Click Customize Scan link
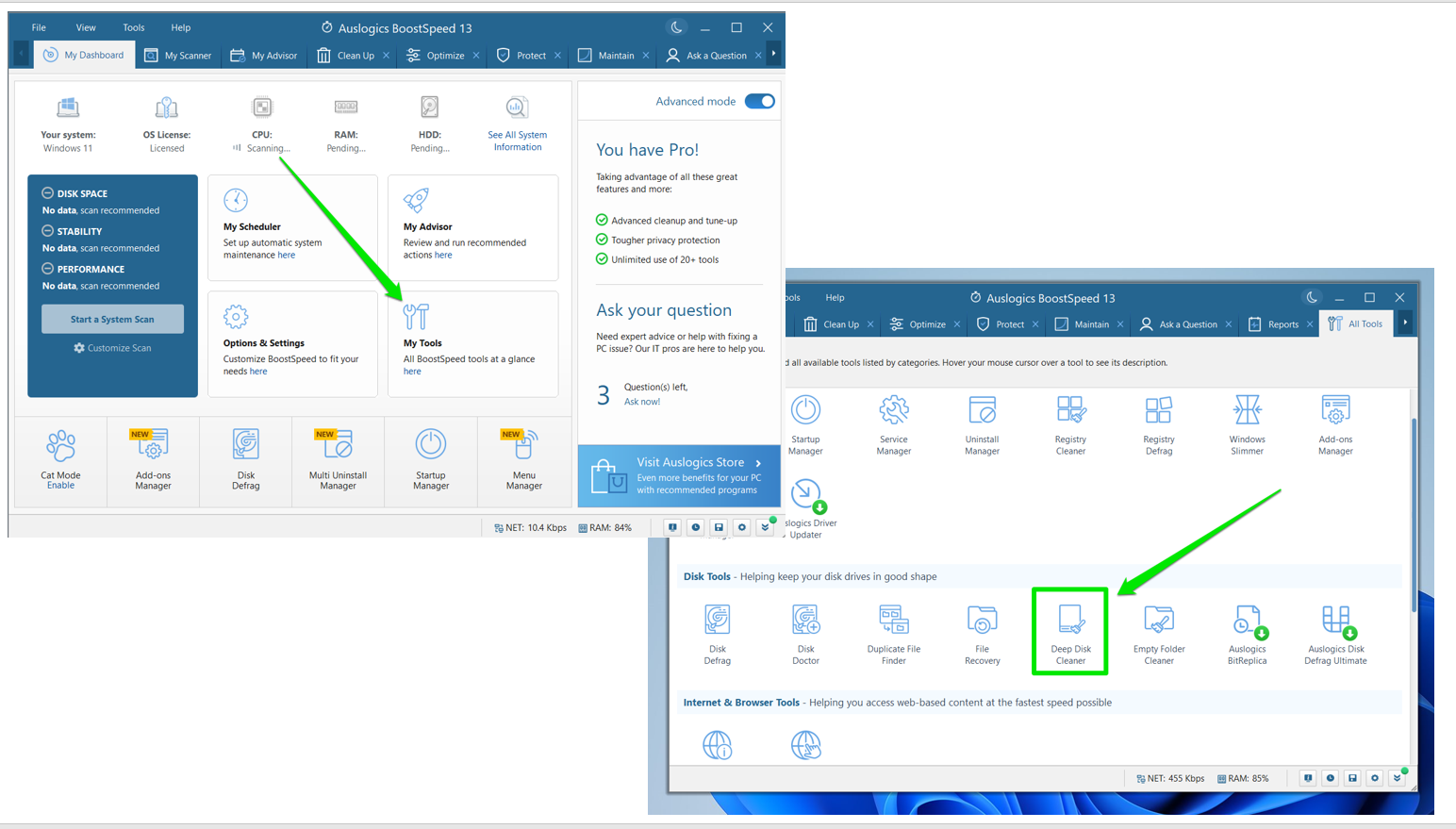1456x829 pixels. [x=112, y=348]
